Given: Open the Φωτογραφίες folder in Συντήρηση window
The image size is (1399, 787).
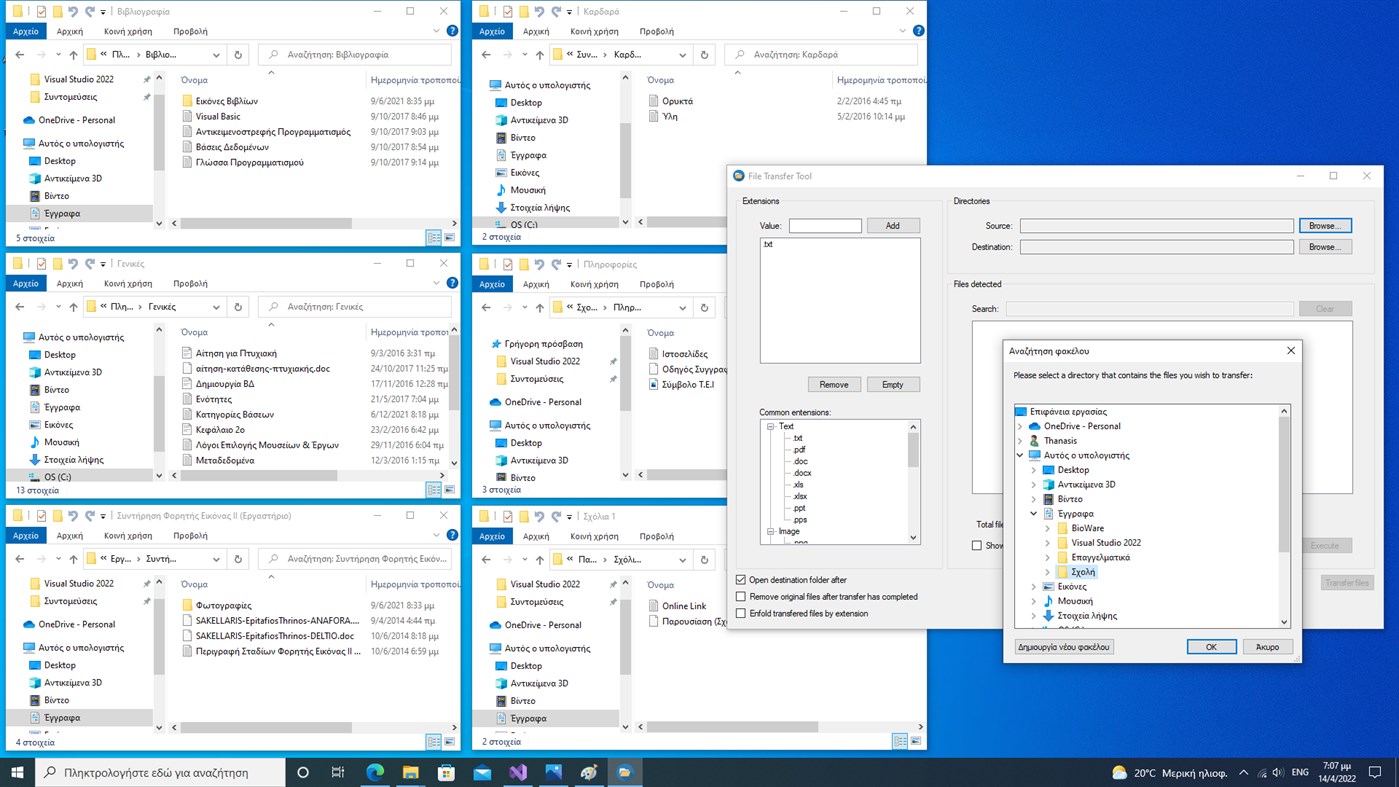Looking at the screenshot, I should click(223, 605).
